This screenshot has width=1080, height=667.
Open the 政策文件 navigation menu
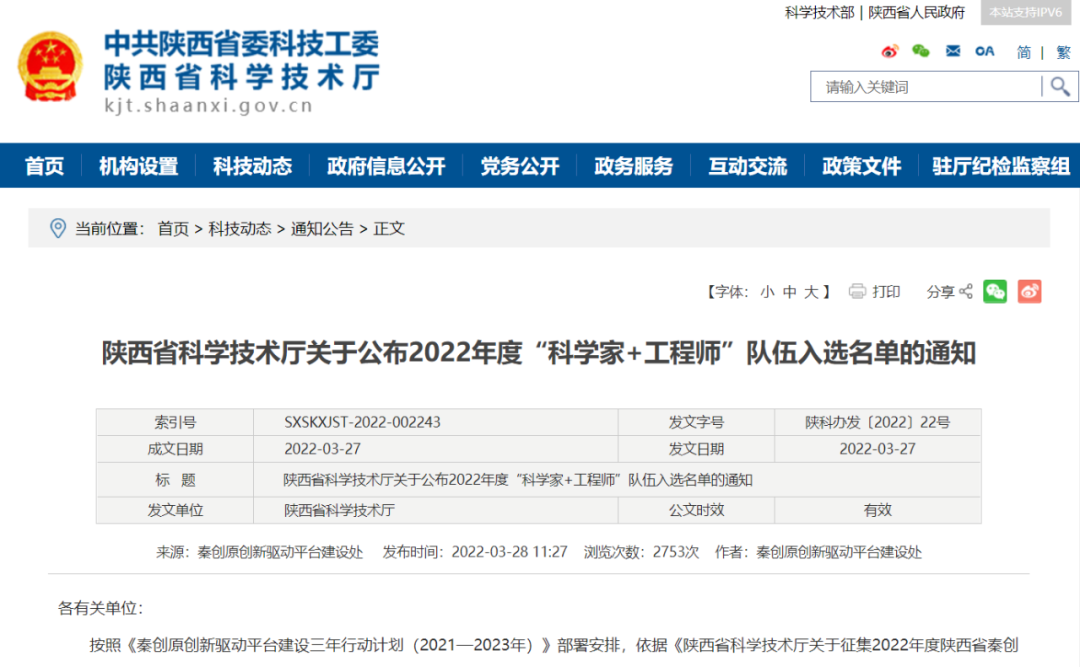(x=861, y=166)
